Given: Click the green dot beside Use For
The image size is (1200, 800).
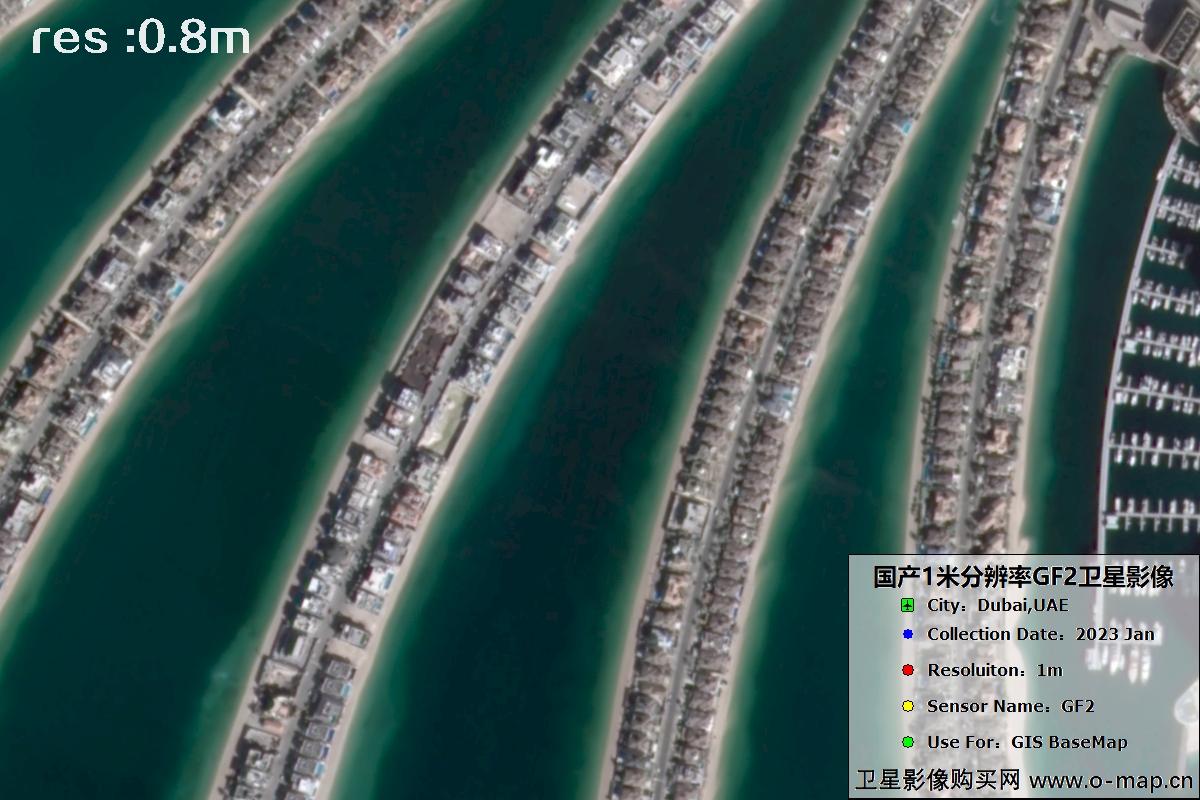Looking at the screenshot, I should point(907,742).
